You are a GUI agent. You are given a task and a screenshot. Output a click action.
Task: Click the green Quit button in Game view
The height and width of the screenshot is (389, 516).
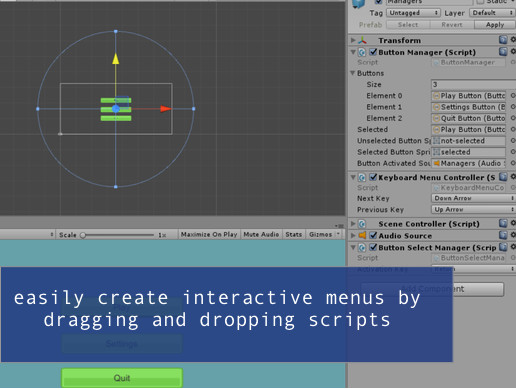tap(122, 378)
